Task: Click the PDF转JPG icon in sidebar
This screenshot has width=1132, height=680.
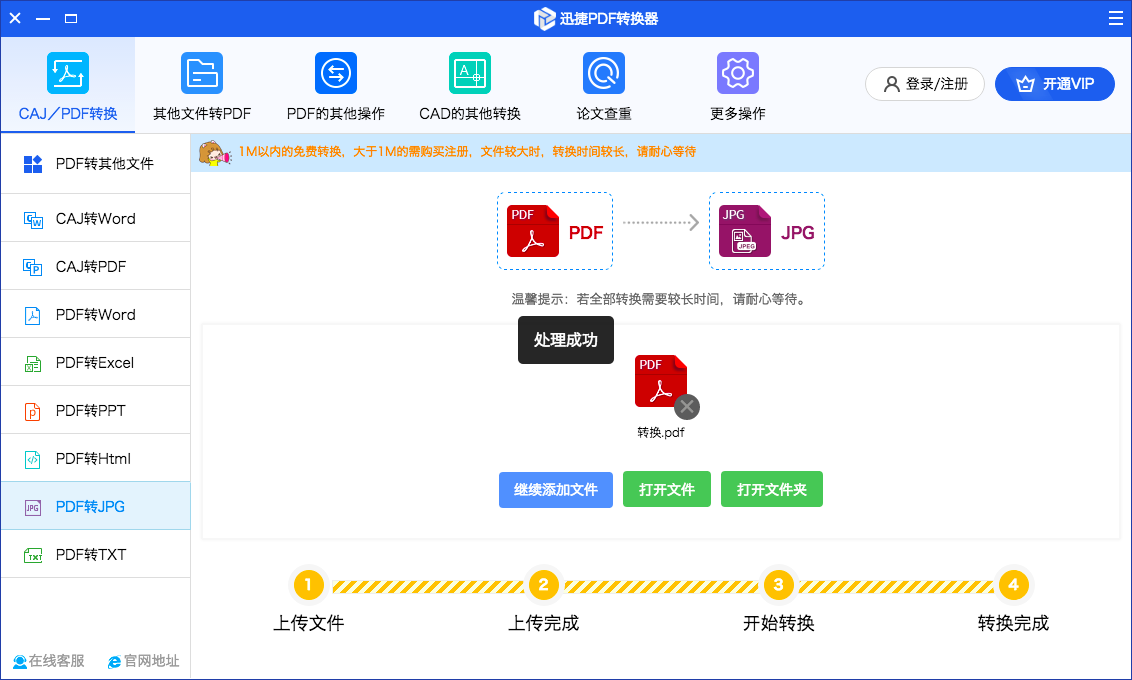Action: pyautogui.click(x=32, y=507)
